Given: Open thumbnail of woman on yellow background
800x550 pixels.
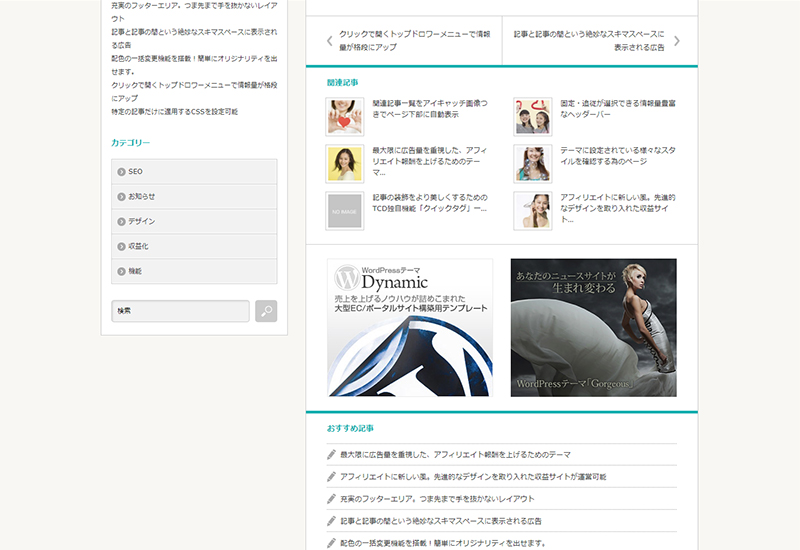Looking at the screenshot, I should (x=345, y=164).
